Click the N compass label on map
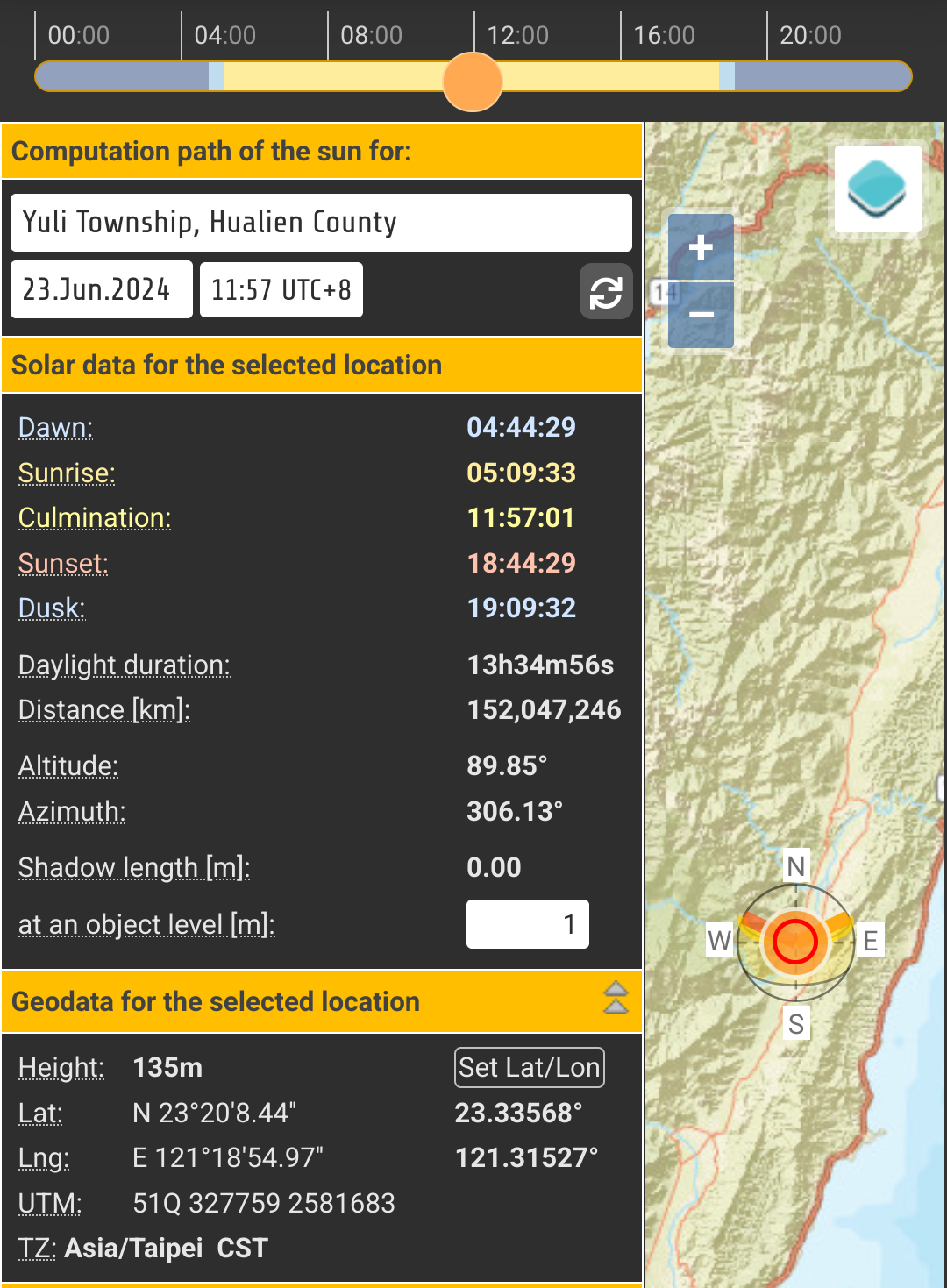947x1288 pixels. tap(795, 866)
